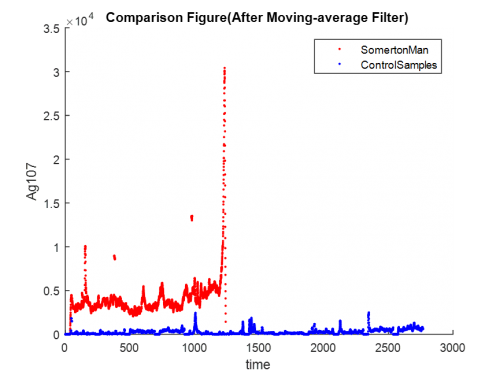Pick the red peak at 10000 near time 150
Viewport: 500px width, 375px height.
(x=85, y=247)
